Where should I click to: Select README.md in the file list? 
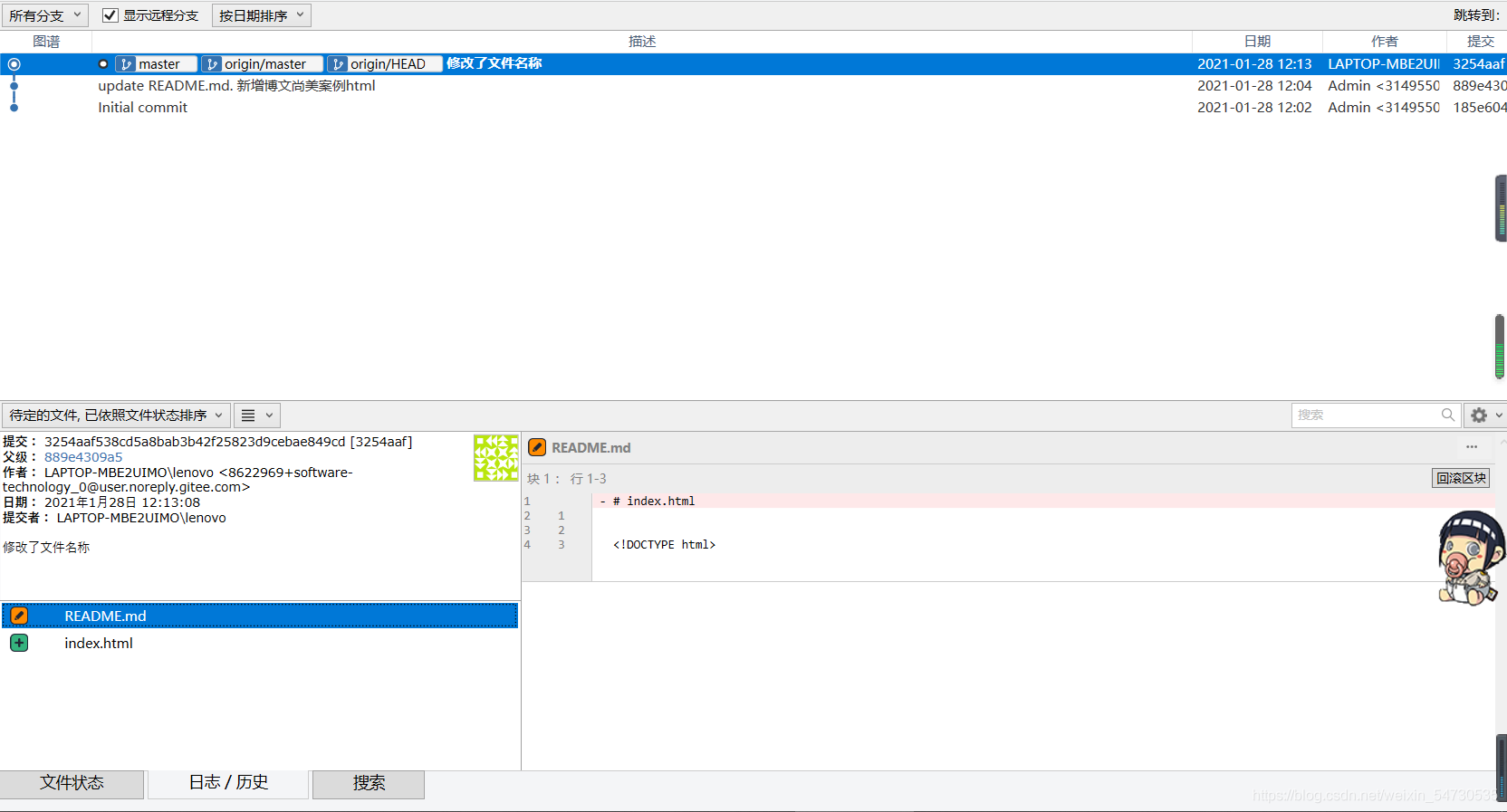click(260, 616)
